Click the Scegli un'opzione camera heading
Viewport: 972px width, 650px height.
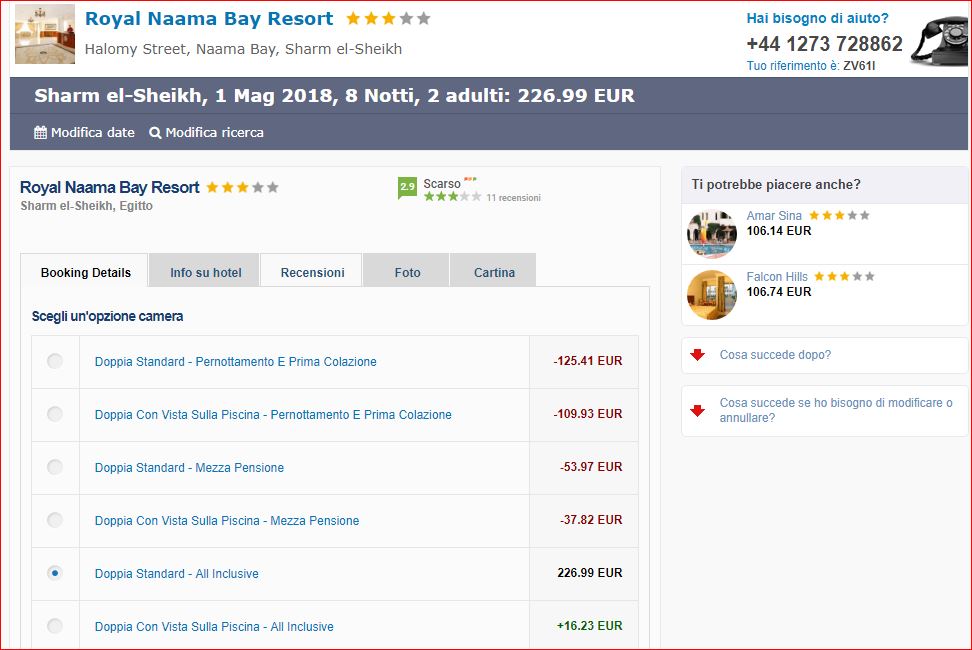click(107, 317)
